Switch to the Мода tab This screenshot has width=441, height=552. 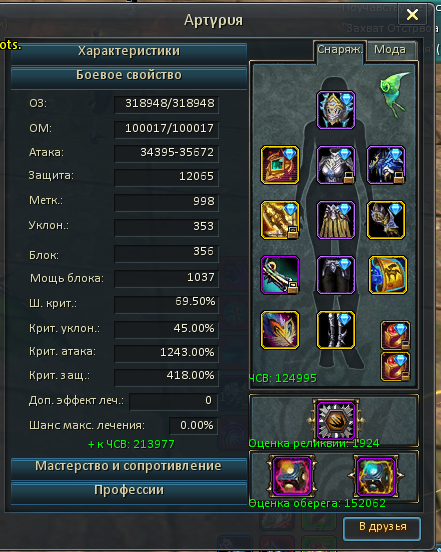coord(391,50)
